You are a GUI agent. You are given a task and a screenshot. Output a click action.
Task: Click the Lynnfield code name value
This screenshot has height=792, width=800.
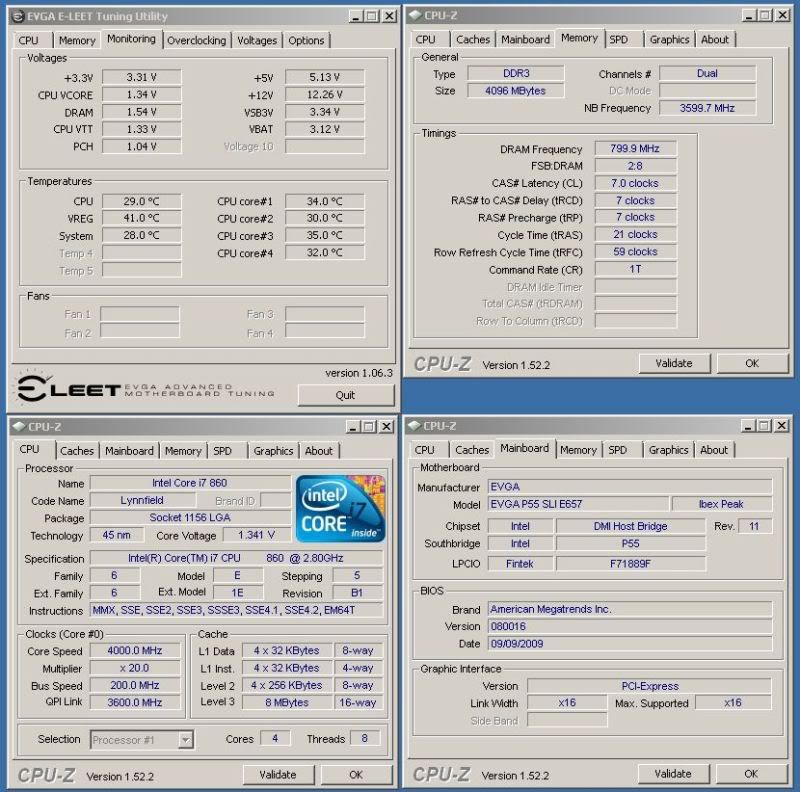[x=142, y=500]
